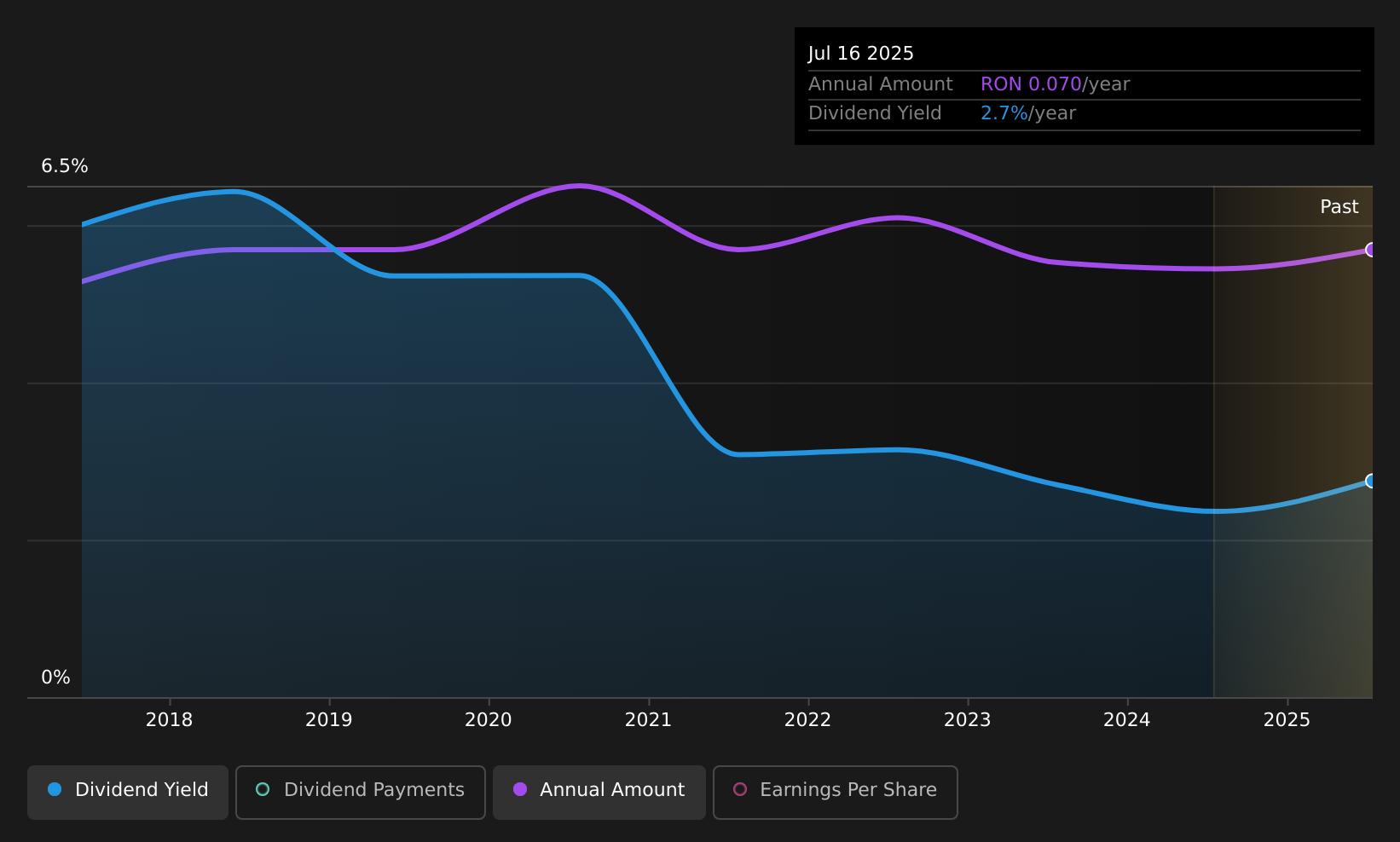Click the 2021 axis label
1400x842 pixels.
coord(648,720)
